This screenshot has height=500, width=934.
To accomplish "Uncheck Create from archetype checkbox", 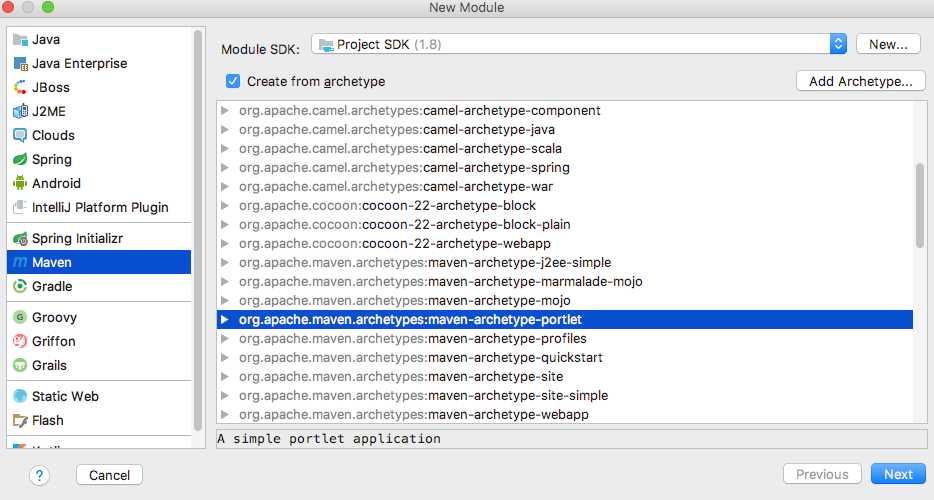I will 233,81.
